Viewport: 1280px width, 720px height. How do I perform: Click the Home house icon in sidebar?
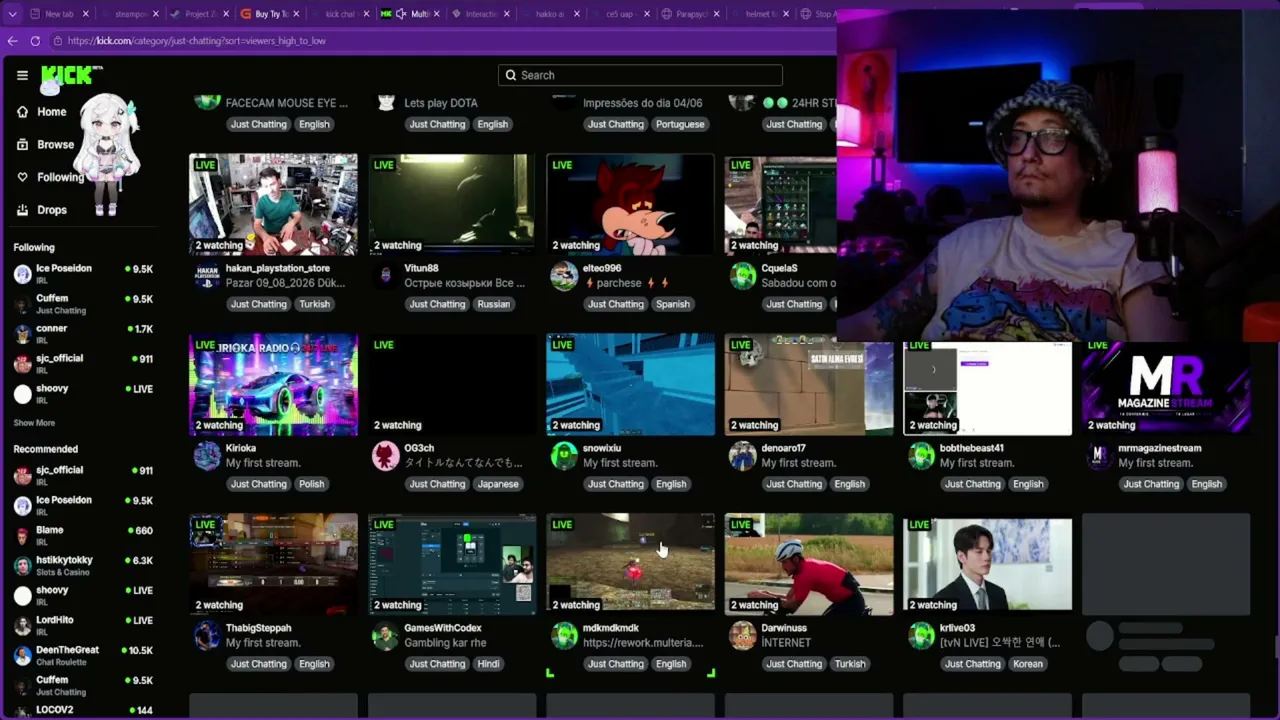tap(23, 112)
